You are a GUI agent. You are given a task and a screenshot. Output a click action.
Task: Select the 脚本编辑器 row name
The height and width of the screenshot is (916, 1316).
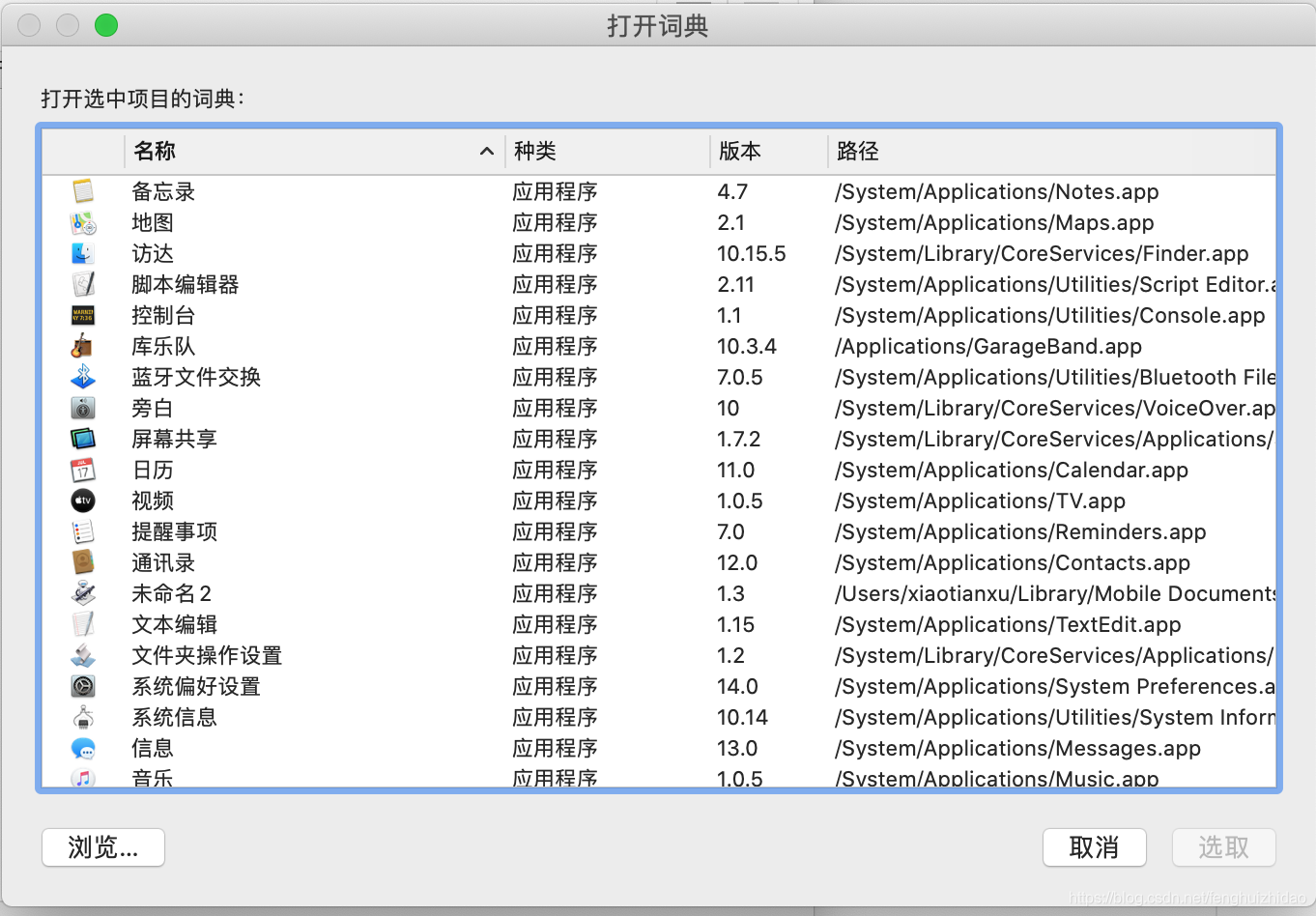tap(186, 284)
